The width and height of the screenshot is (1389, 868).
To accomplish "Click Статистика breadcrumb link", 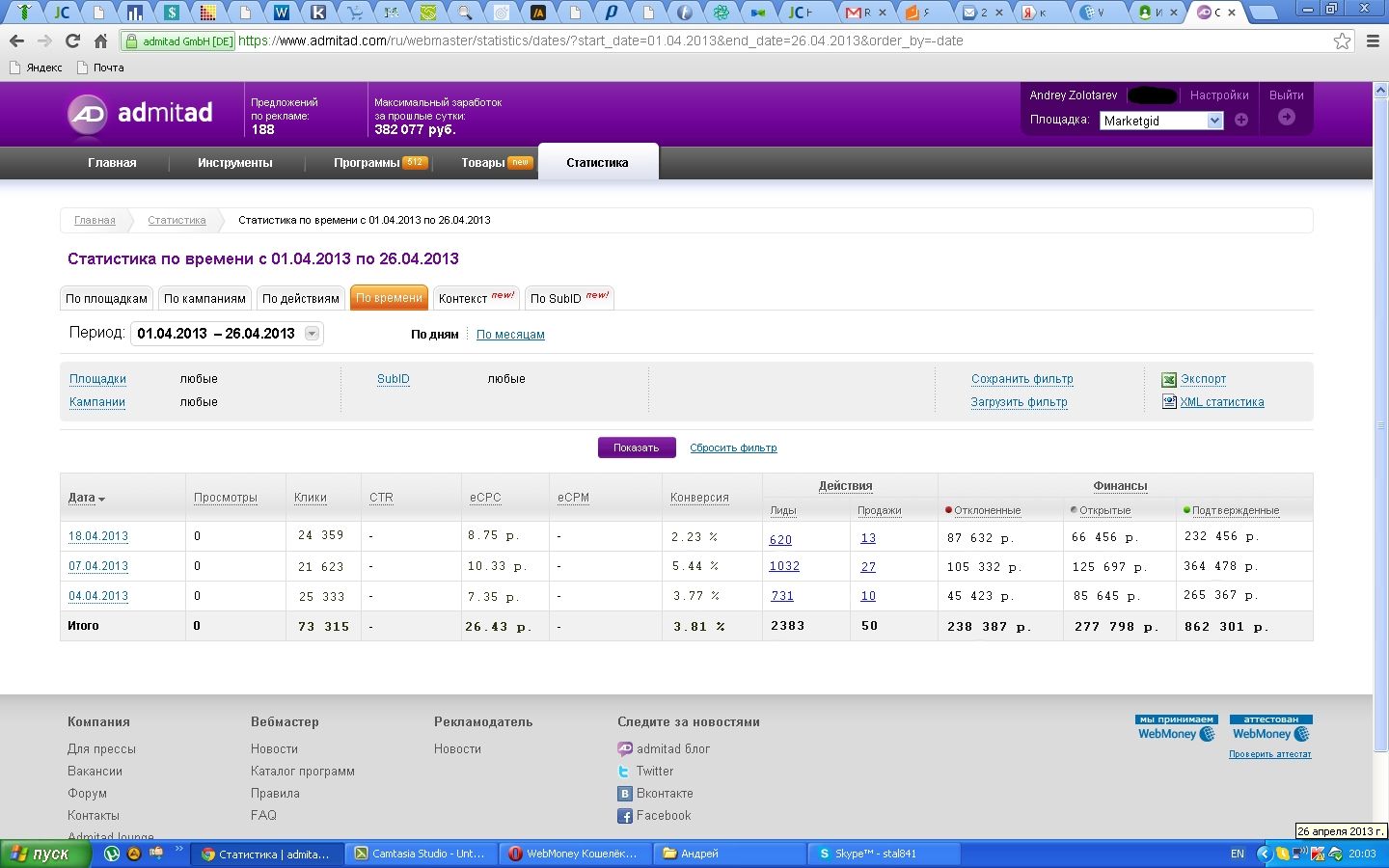I will click(177, 220).
